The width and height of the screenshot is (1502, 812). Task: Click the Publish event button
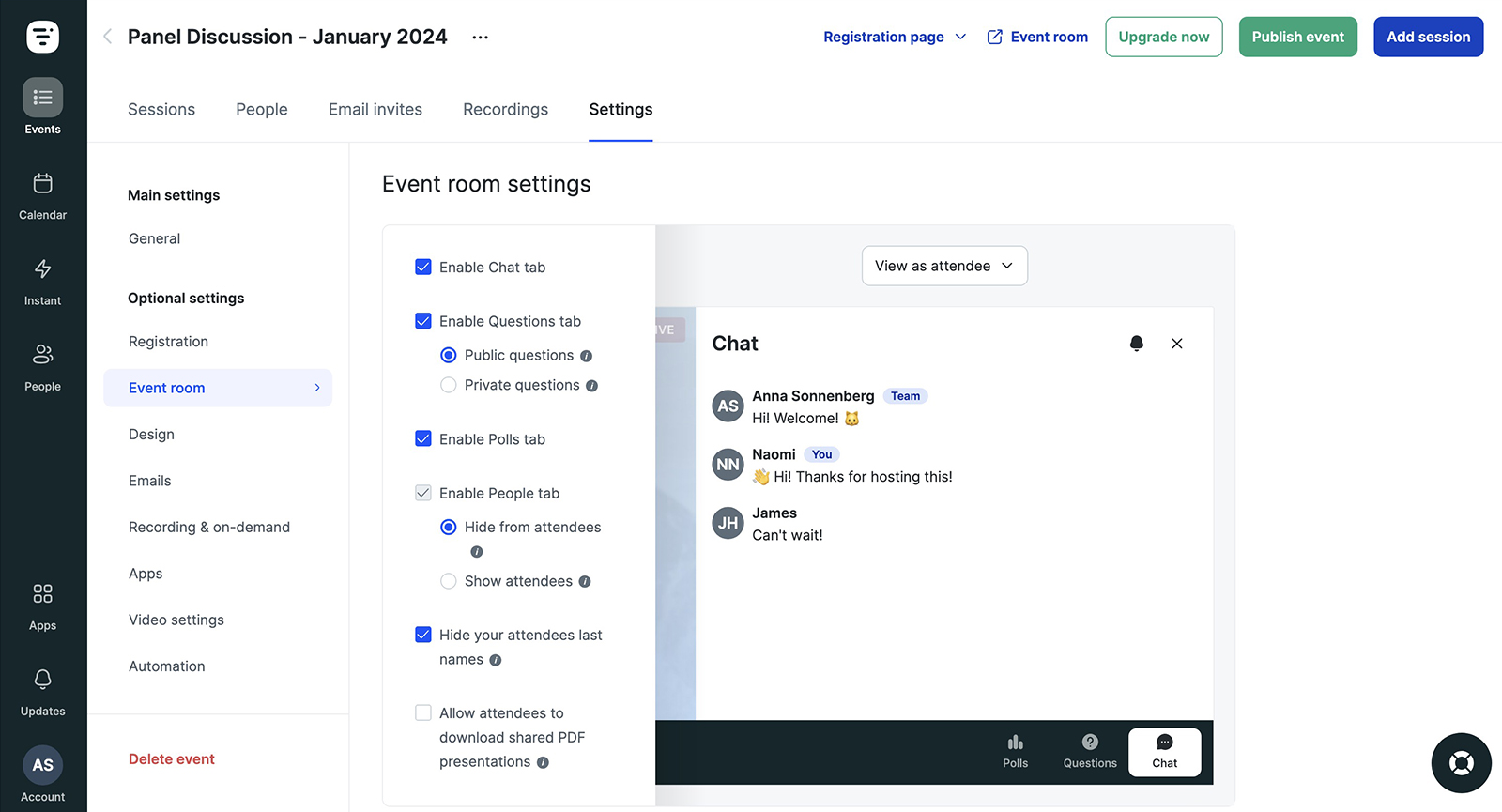[x=1297, y=37]
